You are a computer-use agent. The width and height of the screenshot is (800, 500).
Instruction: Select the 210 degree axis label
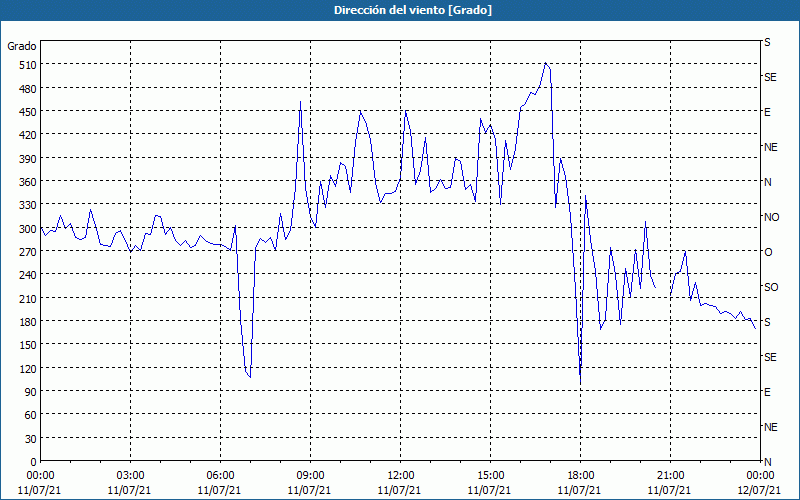pyautogui.click(x=28, y=298)
